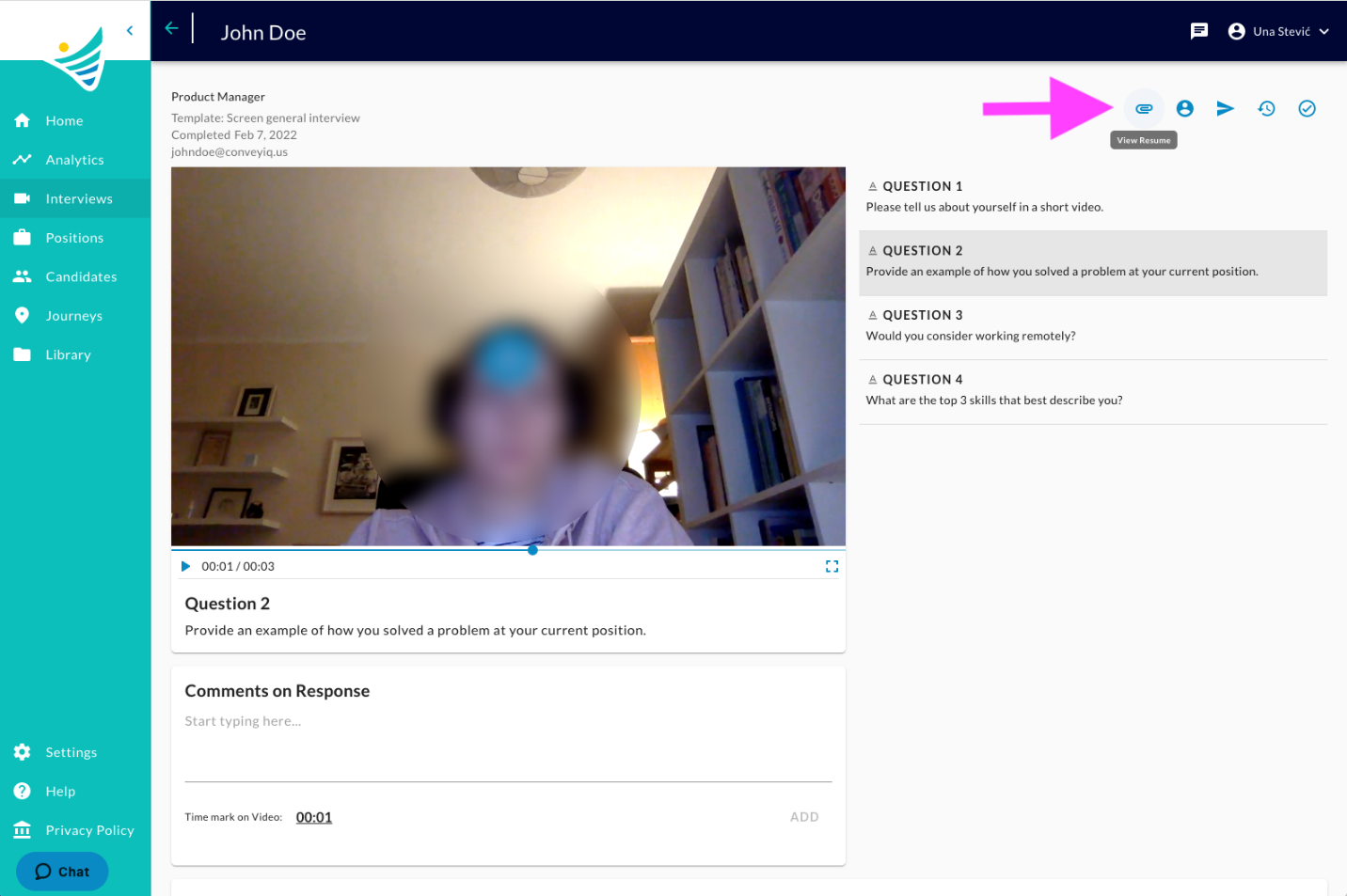Open the Una Stević account dropdown
The height and width of the screenshot is (896, 1347).
point(1278,31)
